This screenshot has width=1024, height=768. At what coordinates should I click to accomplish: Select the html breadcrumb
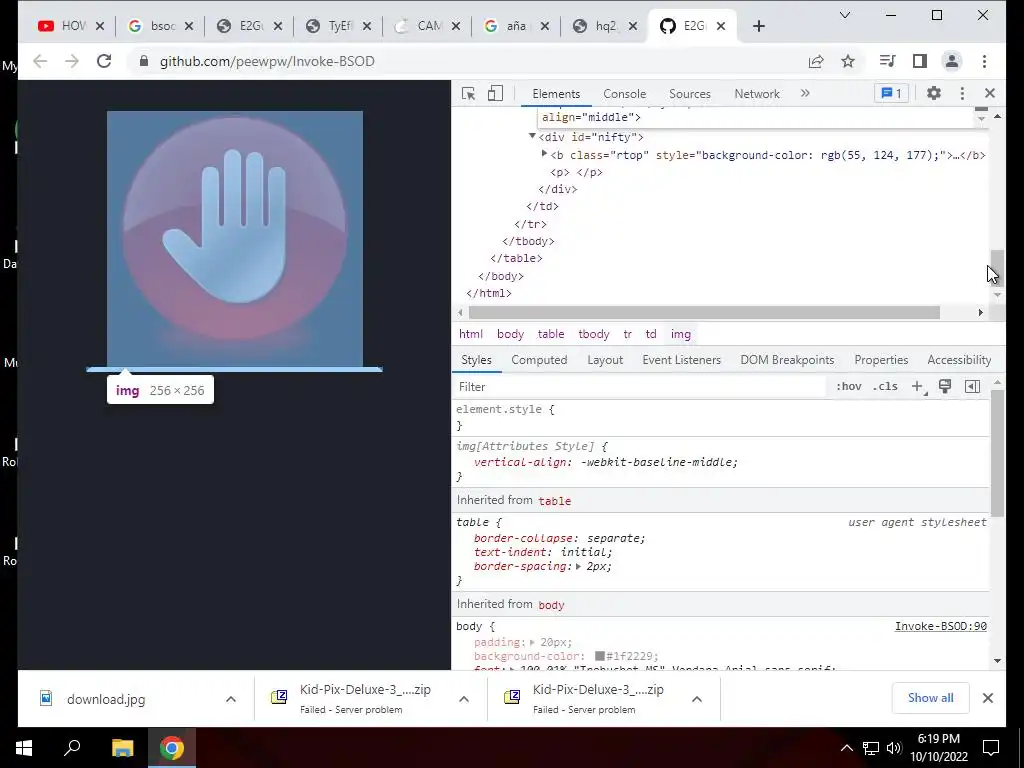[471, 334]
